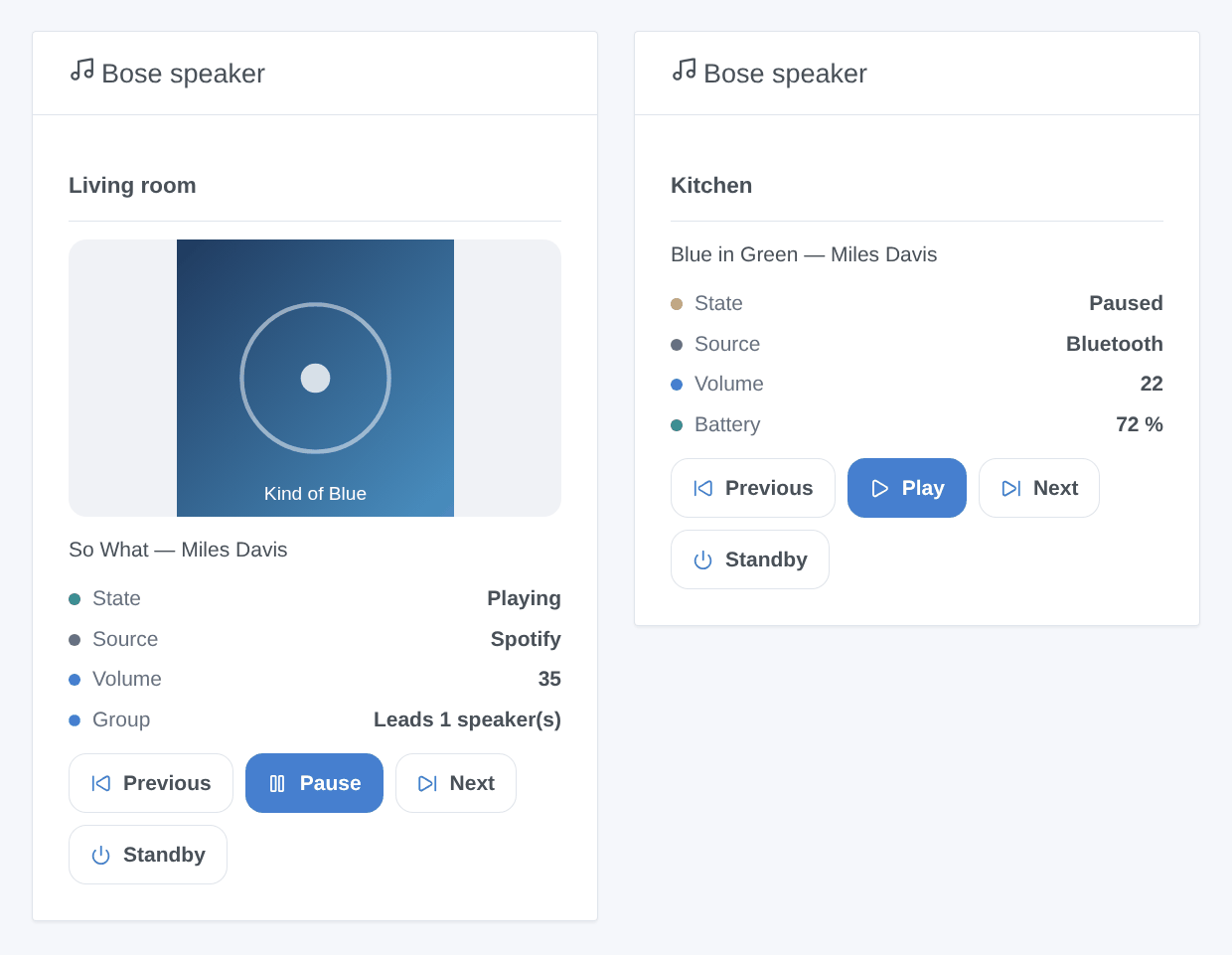
Task: Select the Kitchen heading
Action: [x=711, y=186]
